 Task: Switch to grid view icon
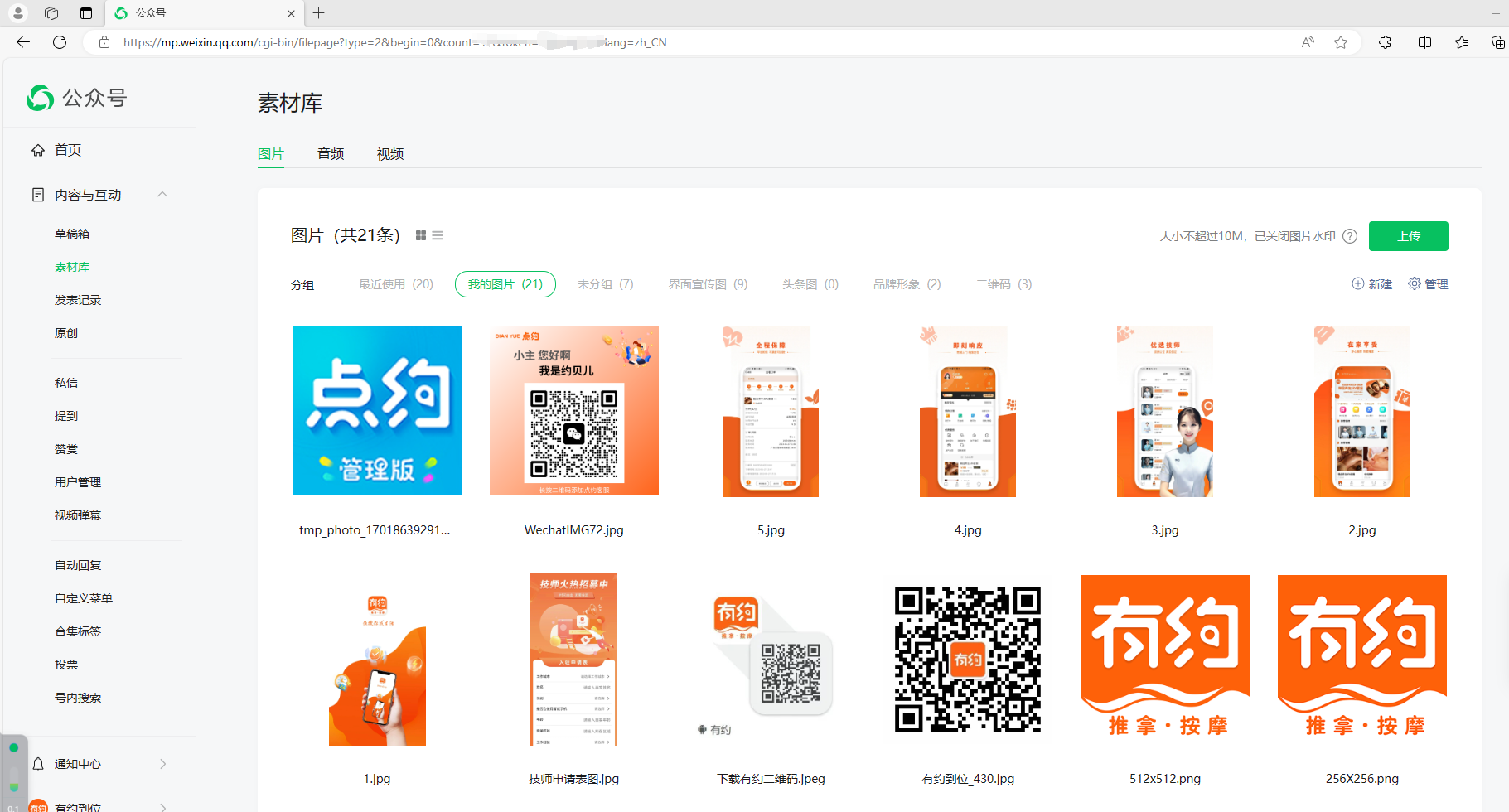[x=421, y=236]
